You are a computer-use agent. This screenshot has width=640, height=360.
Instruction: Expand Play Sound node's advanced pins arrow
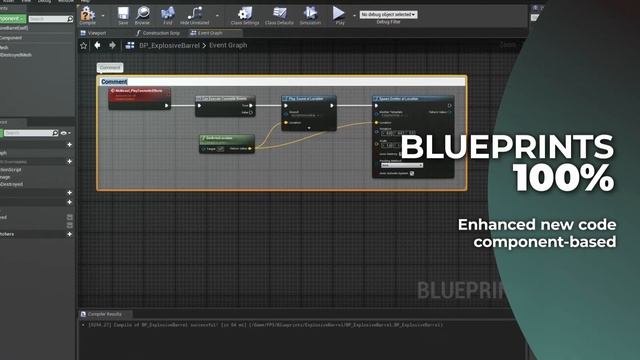coord(309,128)
